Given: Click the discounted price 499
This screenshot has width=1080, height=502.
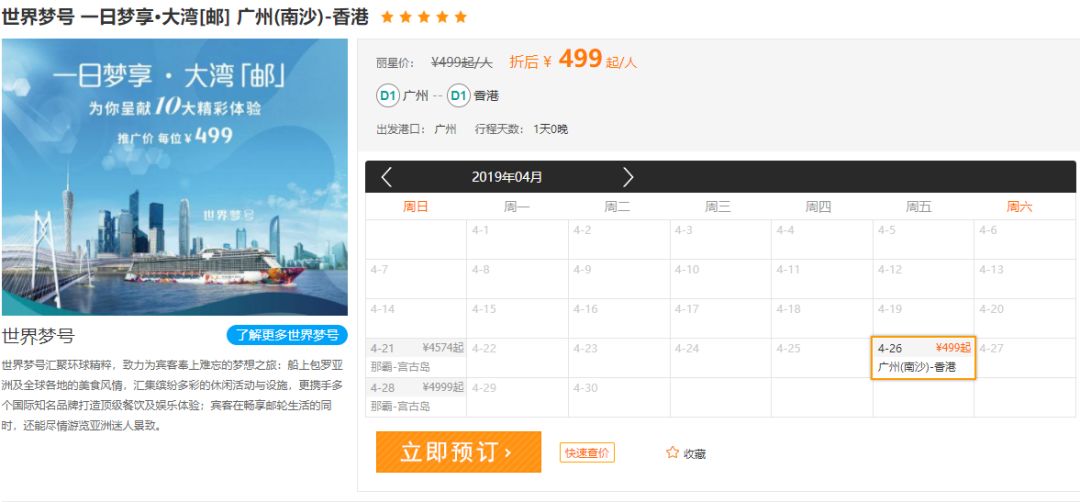Looking at the screenshot, I should 581,59.
